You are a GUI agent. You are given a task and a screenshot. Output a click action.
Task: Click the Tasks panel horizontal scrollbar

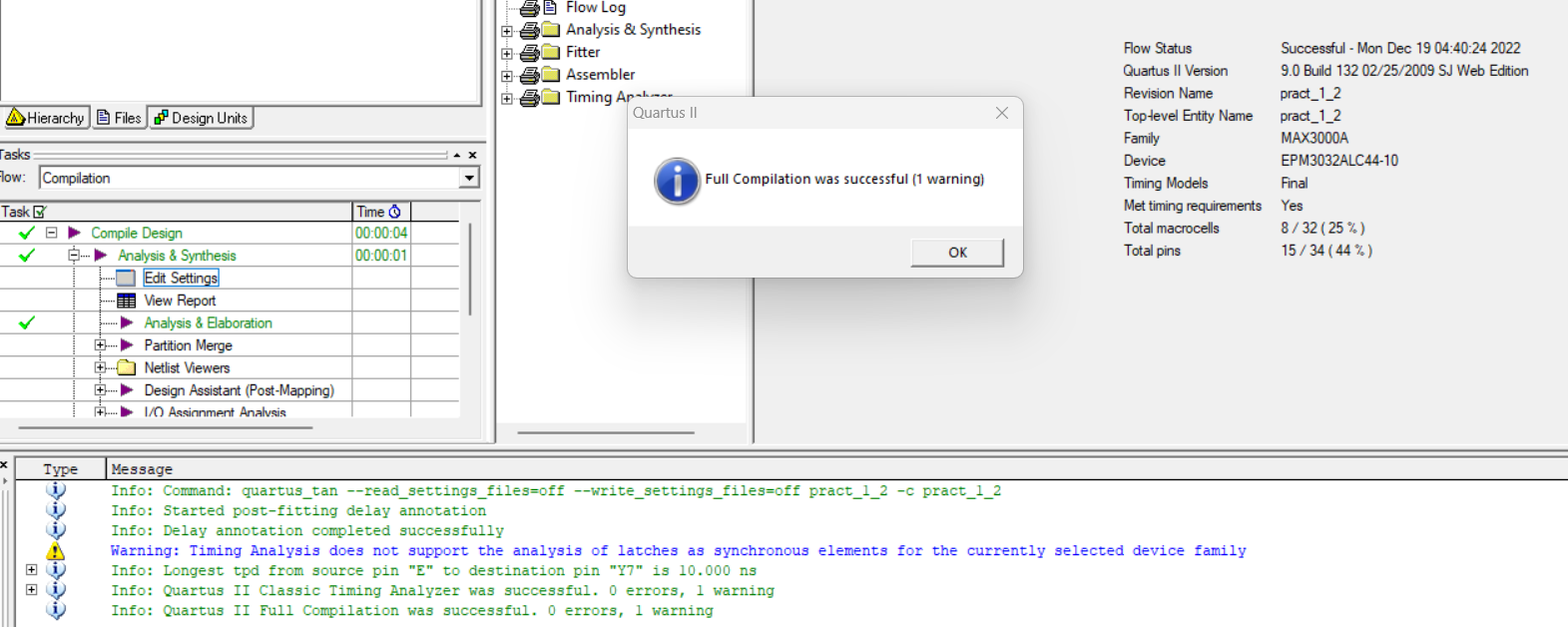[166, 428]
